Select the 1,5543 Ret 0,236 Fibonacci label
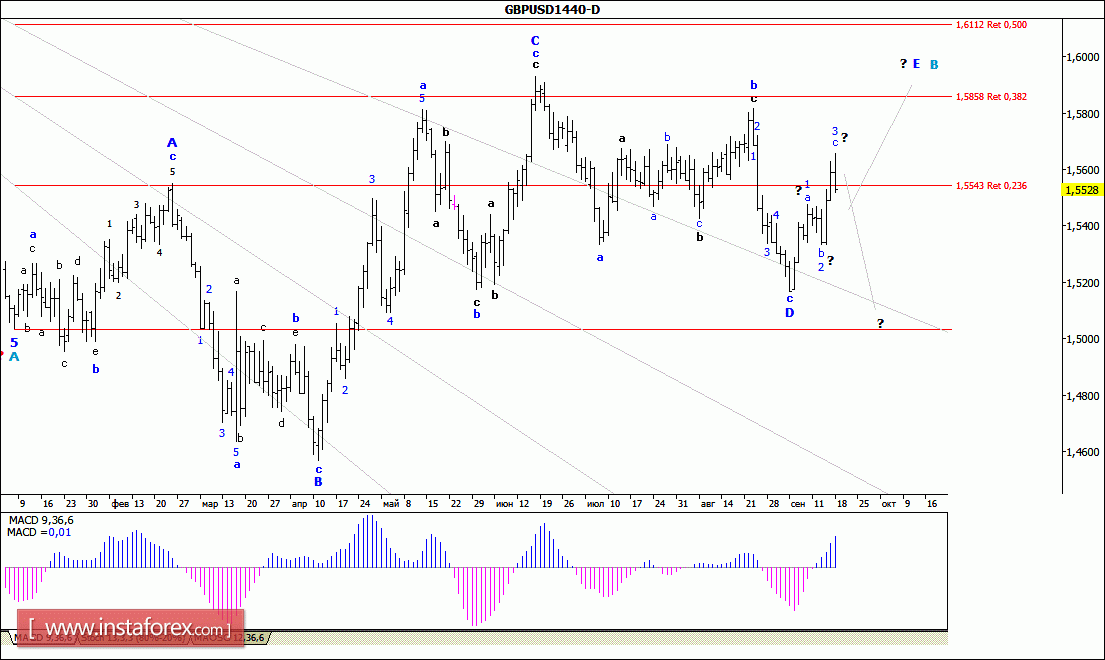1105x660 pixels. [x=991, y=186]
